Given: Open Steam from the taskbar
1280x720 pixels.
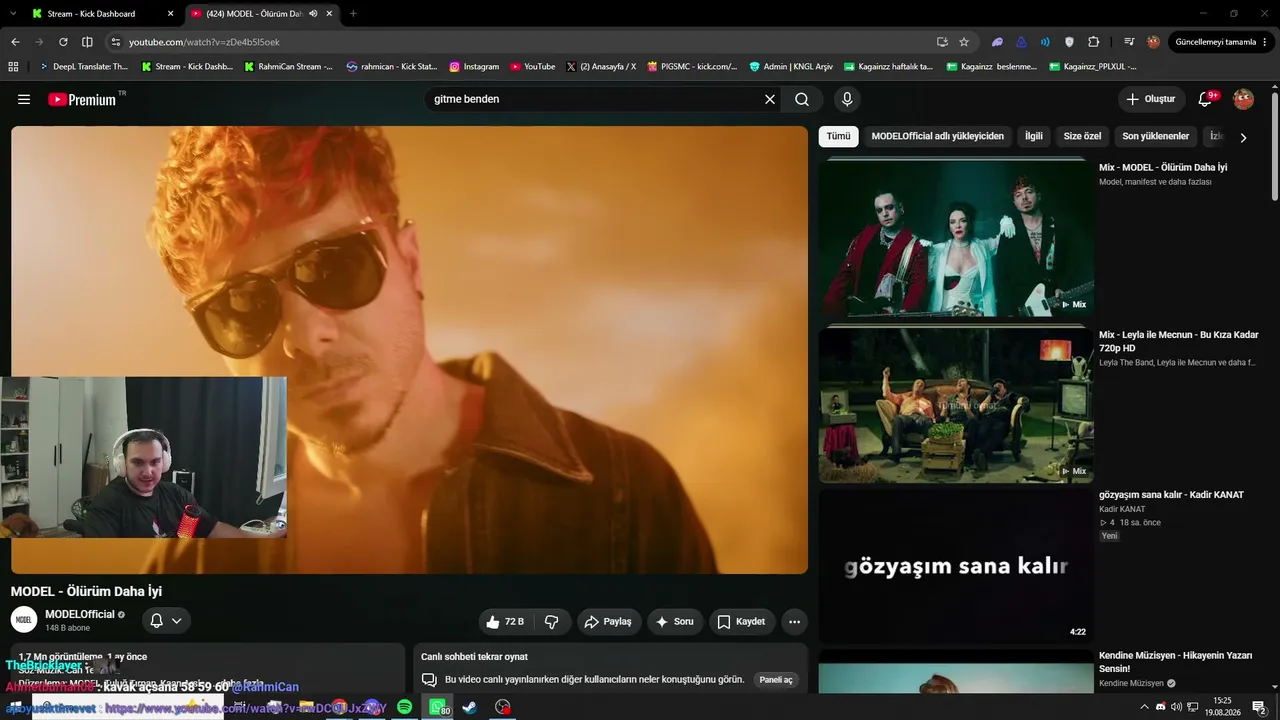Looking at the screenshot, I should 470,707.
